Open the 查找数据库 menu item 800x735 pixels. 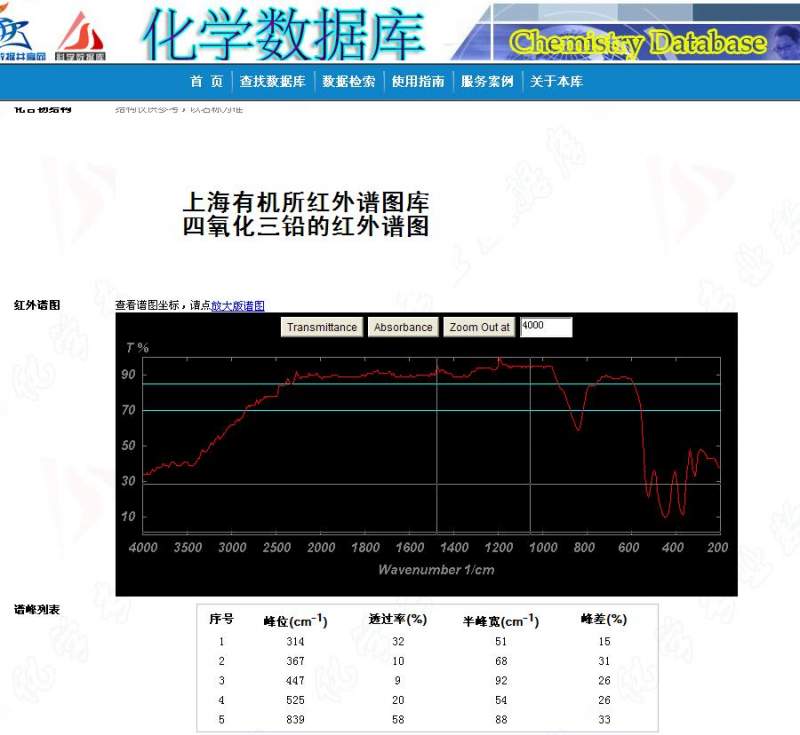point(272,81)
